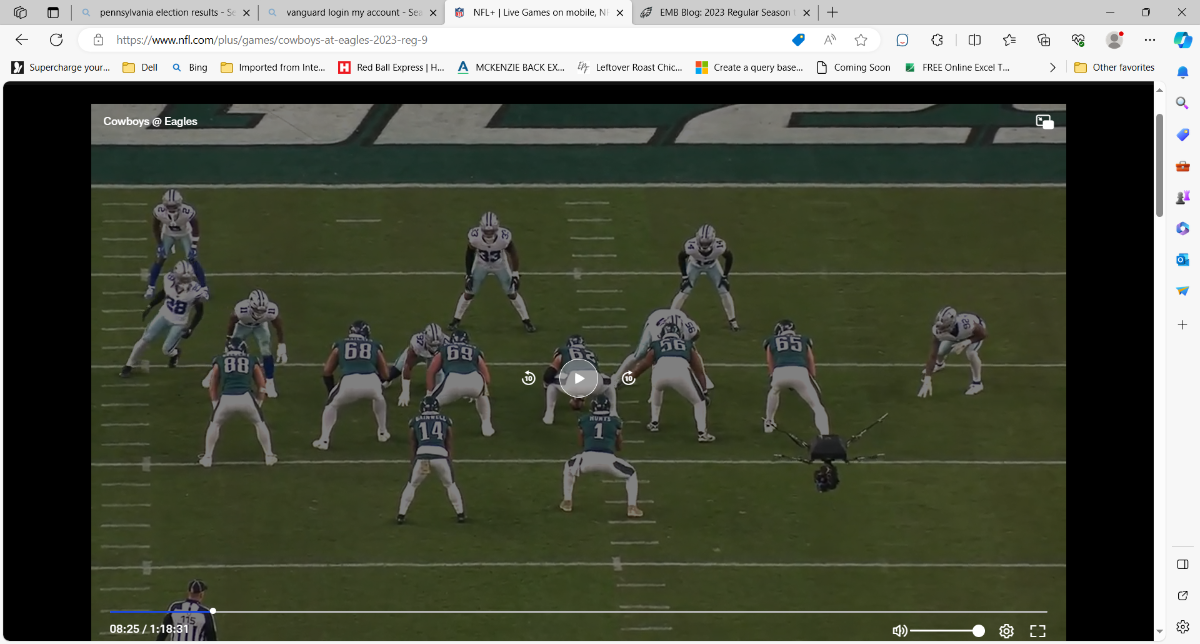The image size is (1200, 644).
Task: Skip forward 10 seconds in video
Action: (x=628, y=378)
